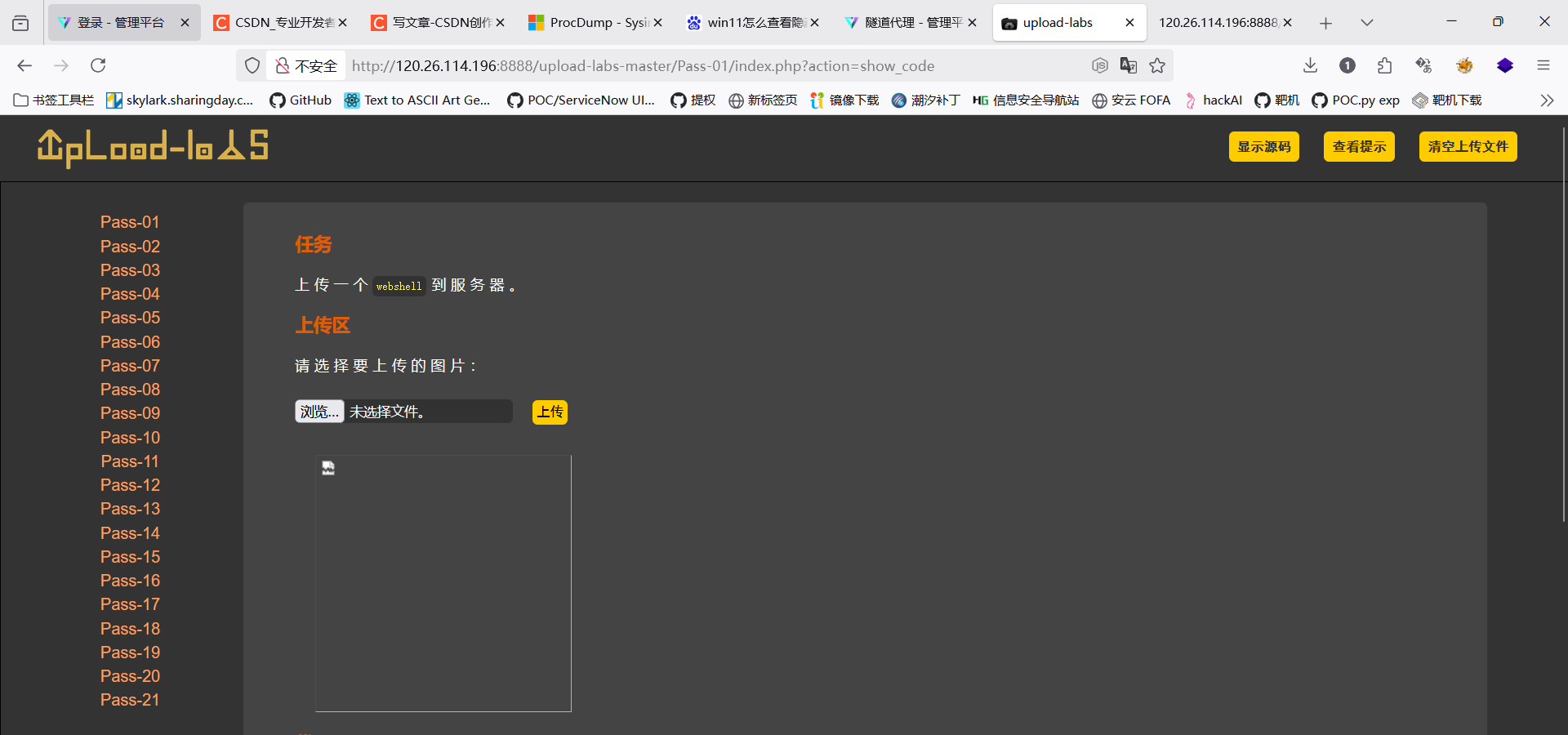Bookmark this page with the star
The height and width of the screenshot is (735, 1568).
[1157, 65]
